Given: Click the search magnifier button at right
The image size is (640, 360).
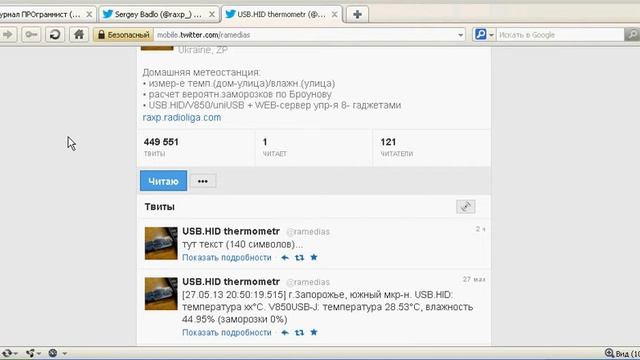Looking at the screenshot, I should coord(632,35).
